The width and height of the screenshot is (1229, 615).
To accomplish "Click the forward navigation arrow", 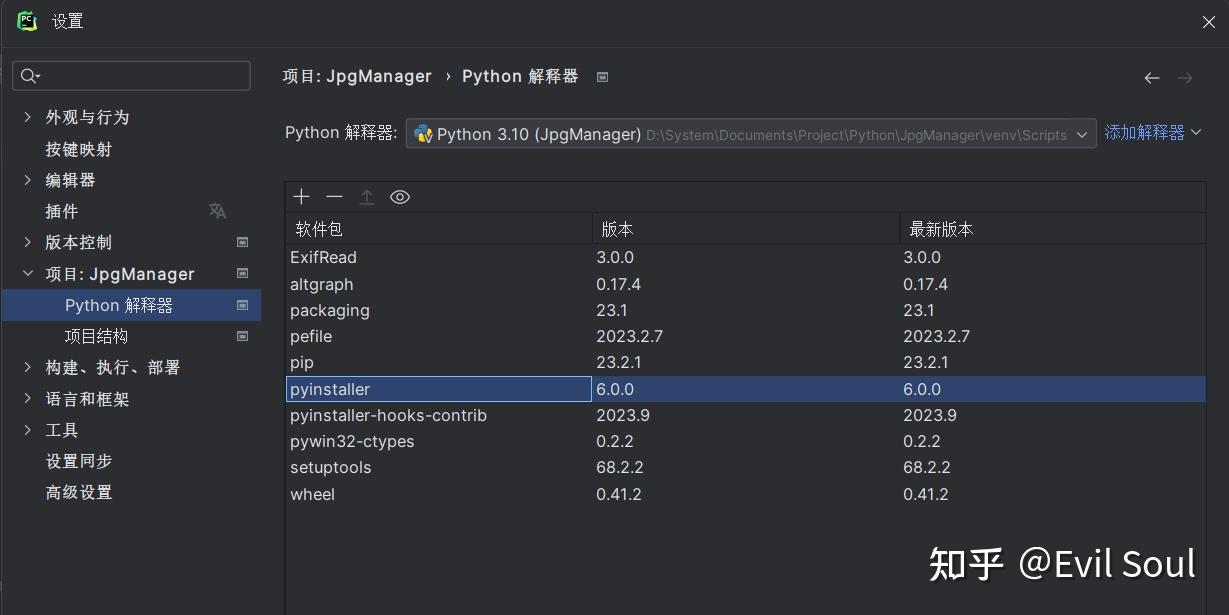I will pos(1185,78).
